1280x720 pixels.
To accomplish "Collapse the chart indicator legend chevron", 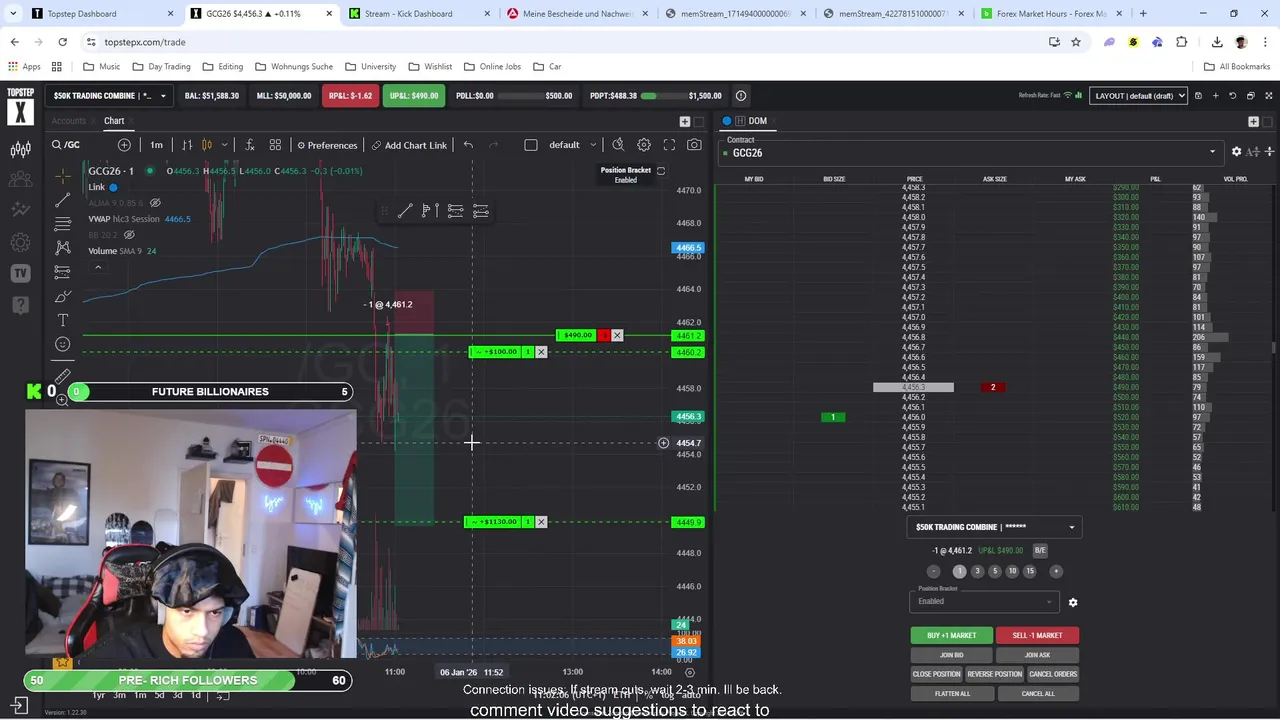I will (98, 267).
